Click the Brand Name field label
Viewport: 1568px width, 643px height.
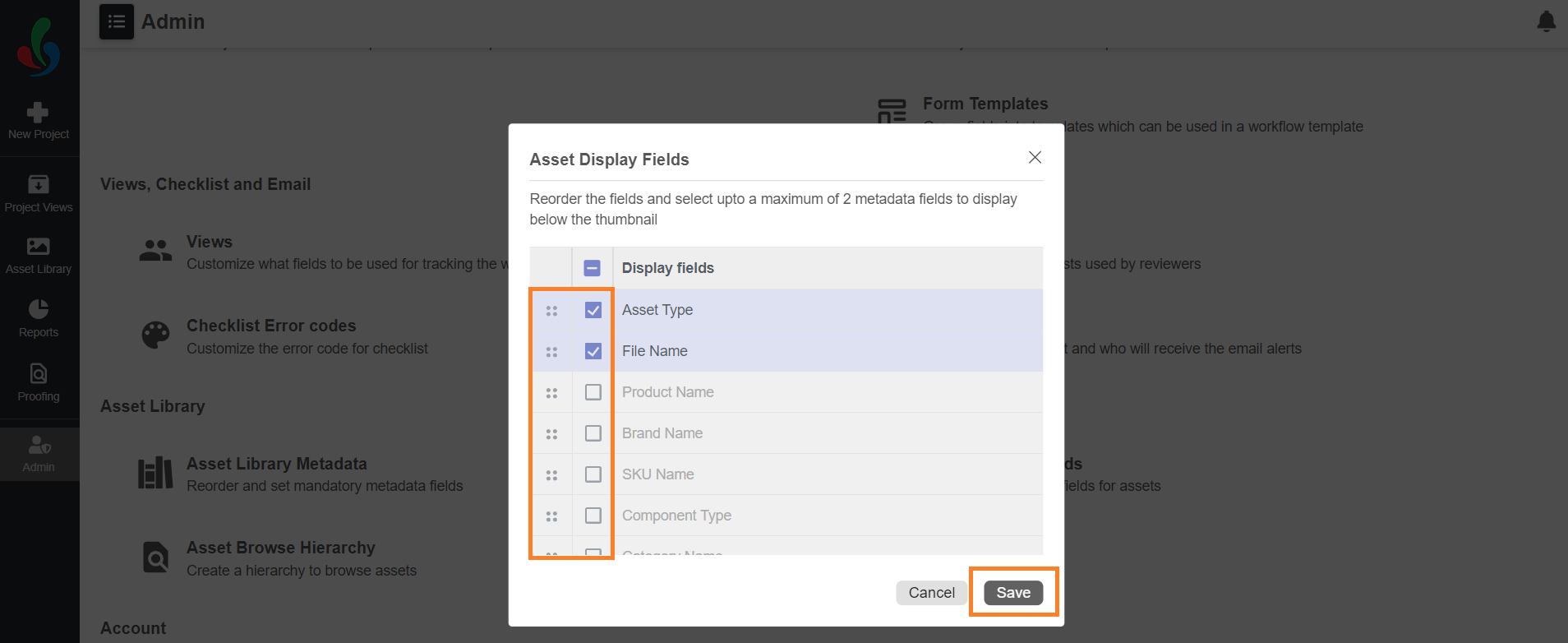[662, 433]
